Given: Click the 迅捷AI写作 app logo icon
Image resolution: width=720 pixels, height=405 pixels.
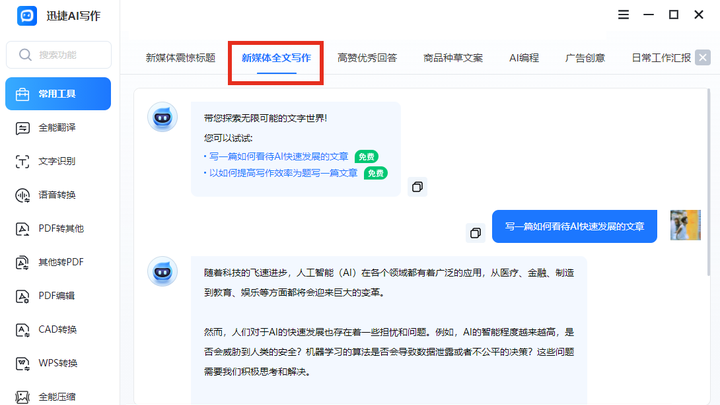Looking at the screenshot, I should pos(27,16).
